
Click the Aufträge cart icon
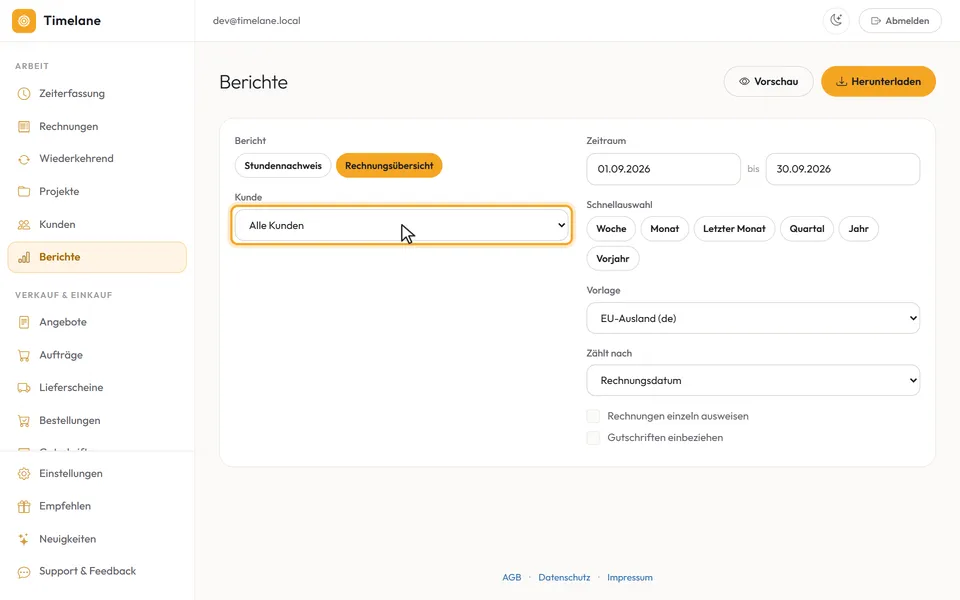pyautogui.click(x=24, y=355)
